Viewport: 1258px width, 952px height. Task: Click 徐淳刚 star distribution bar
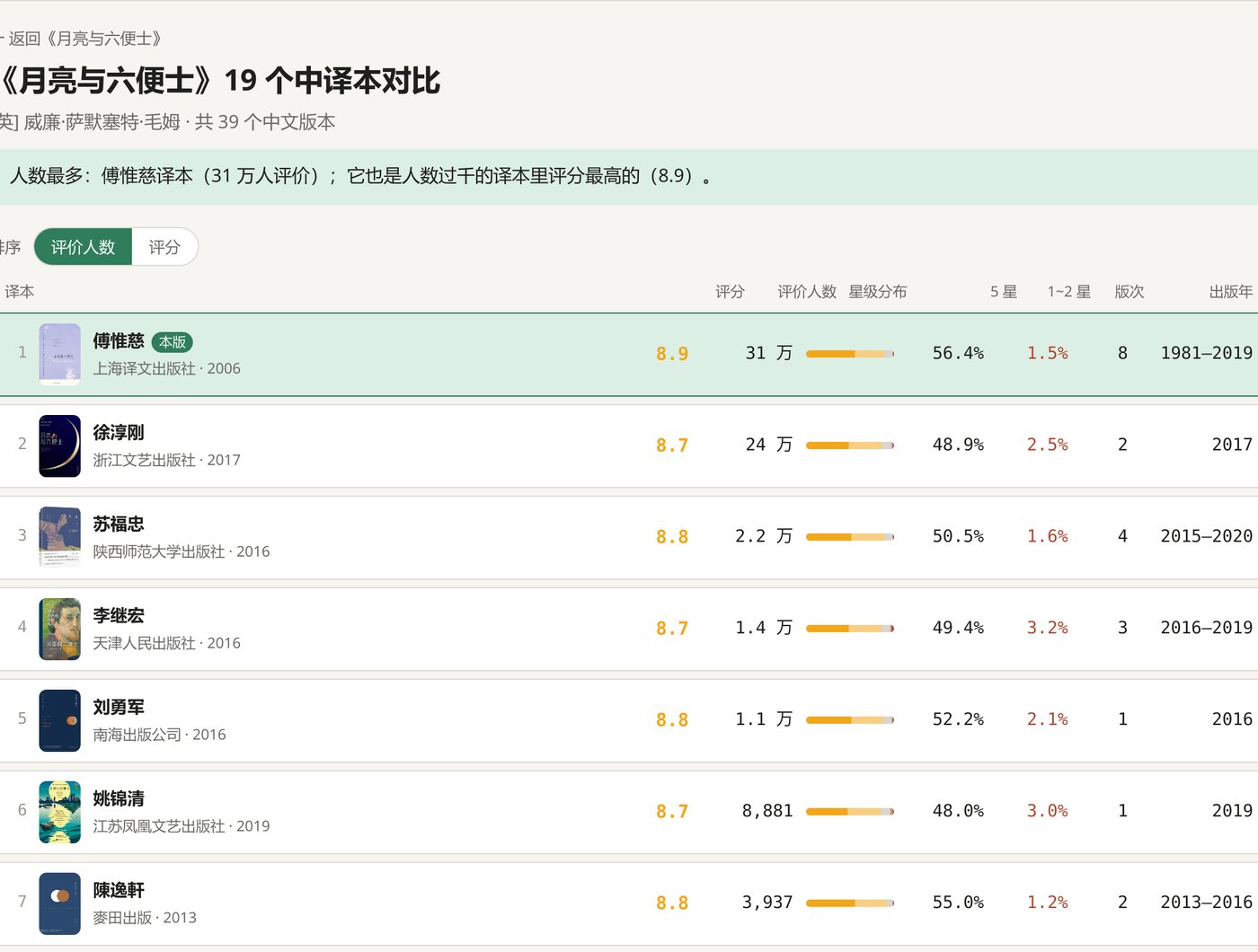(x=850, y=445)
